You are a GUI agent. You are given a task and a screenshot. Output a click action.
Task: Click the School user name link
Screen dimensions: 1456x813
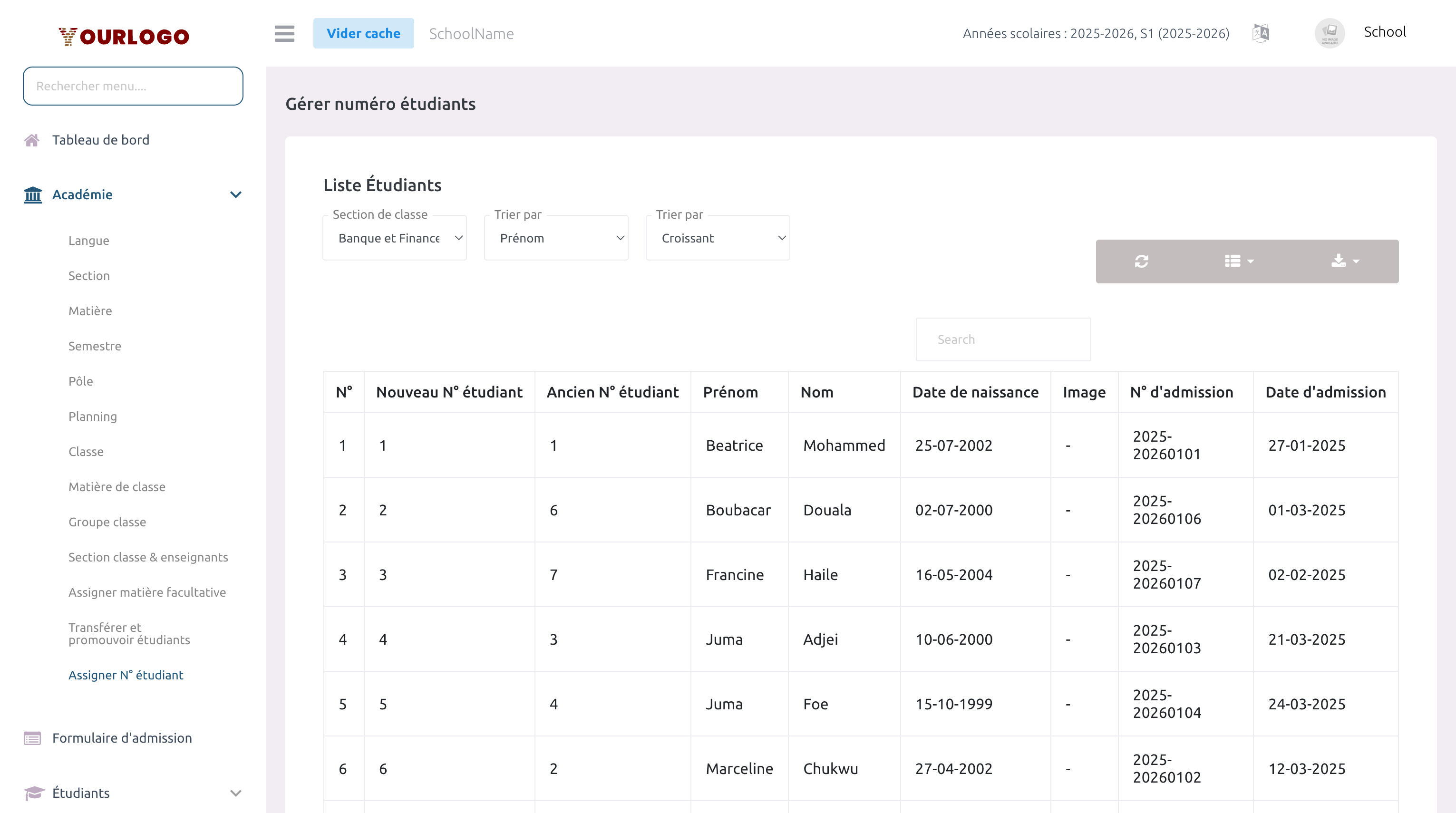[1384, 32]
